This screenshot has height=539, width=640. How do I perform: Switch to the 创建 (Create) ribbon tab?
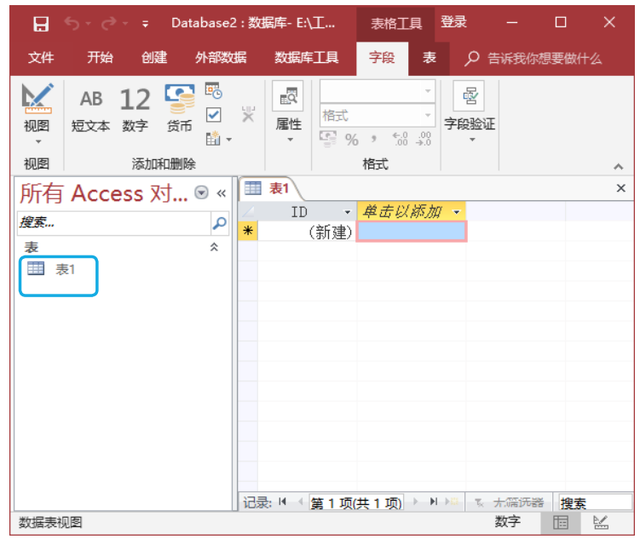point(154,58)
